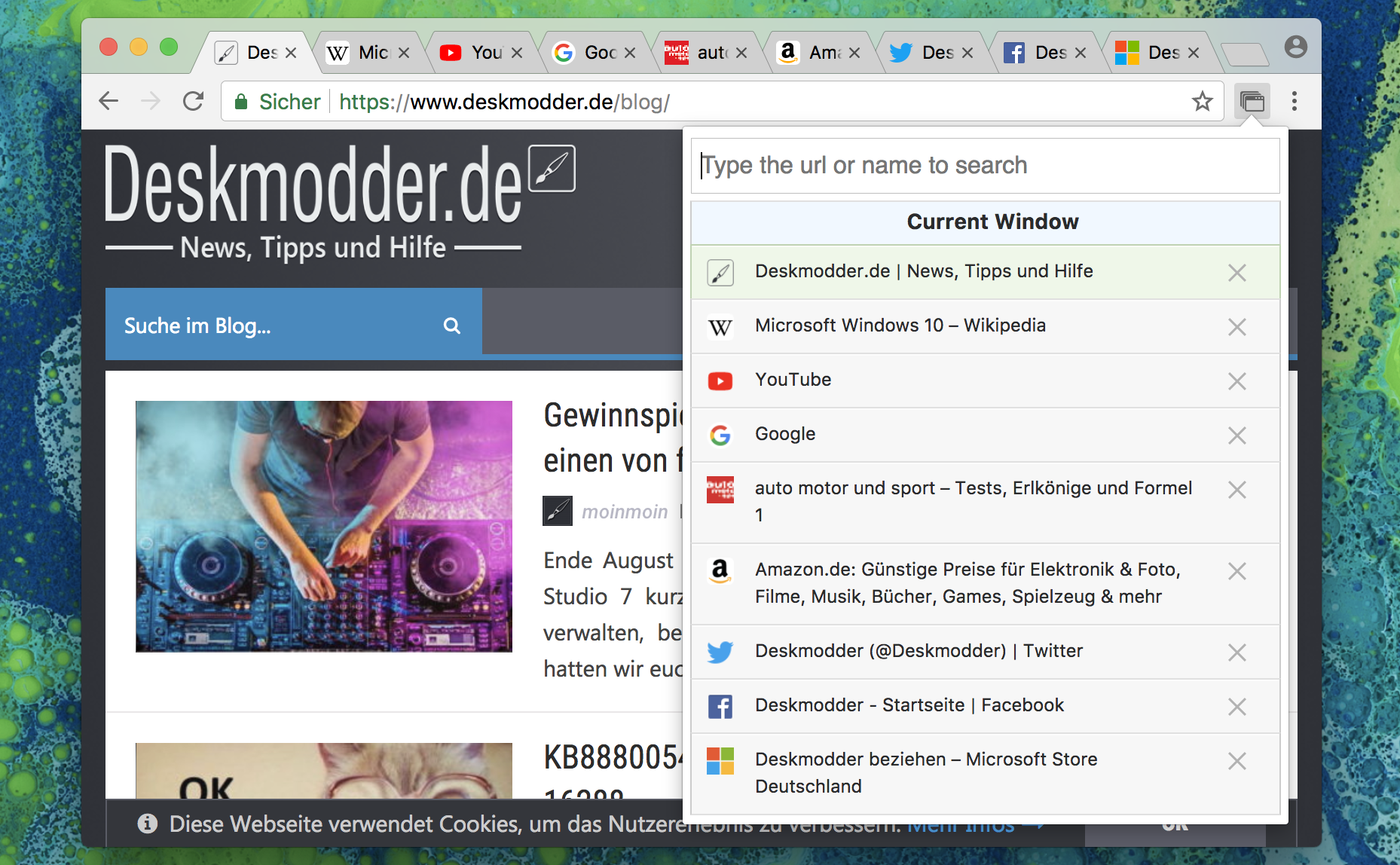This screenshot has width=1400, height=865.
Task: Close the Twitter entry in tab list
Action: point(1236,653)
